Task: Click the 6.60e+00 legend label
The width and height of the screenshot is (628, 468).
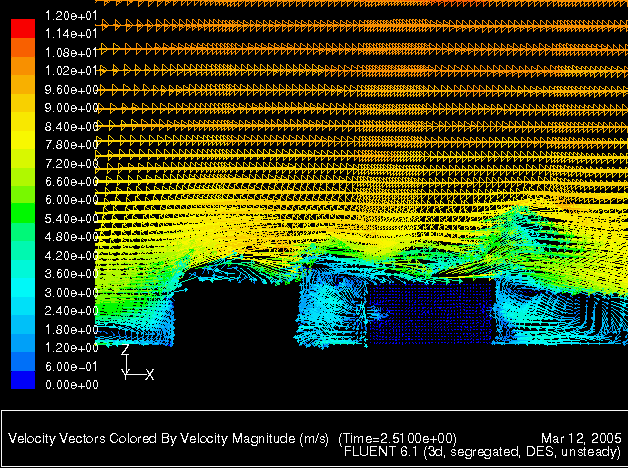Action: pos(71,182)
